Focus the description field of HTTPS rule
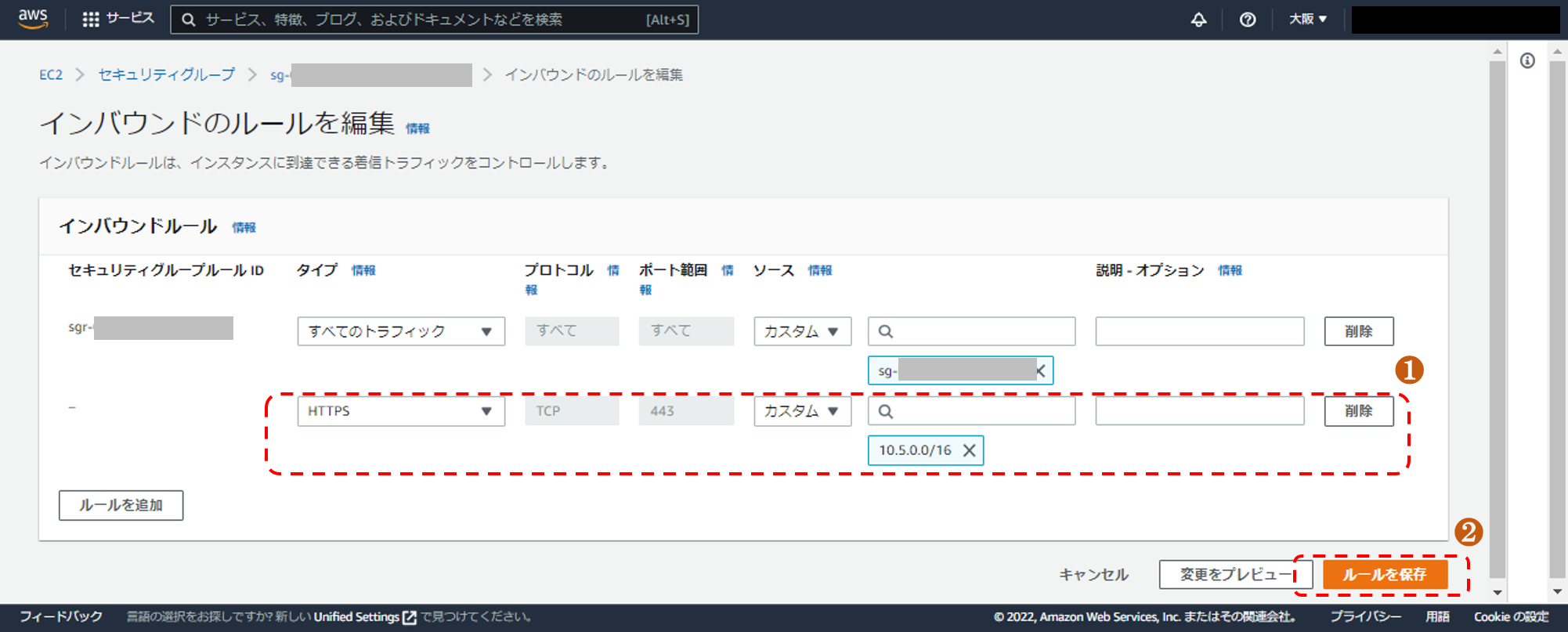The height and width of the screenshot is (632, 1568). (1199, 411)
